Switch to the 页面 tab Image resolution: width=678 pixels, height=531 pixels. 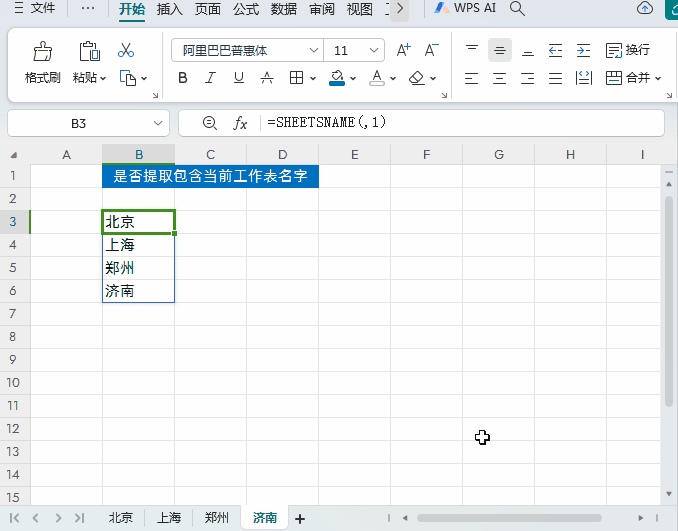207,9
